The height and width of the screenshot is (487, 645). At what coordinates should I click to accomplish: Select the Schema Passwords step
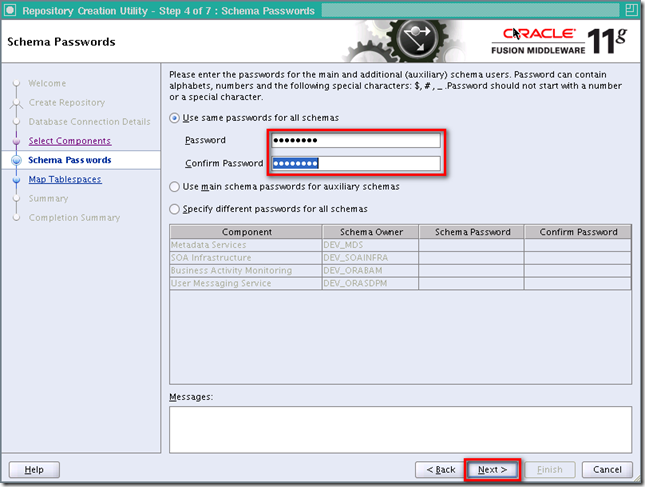coord(70,160)
